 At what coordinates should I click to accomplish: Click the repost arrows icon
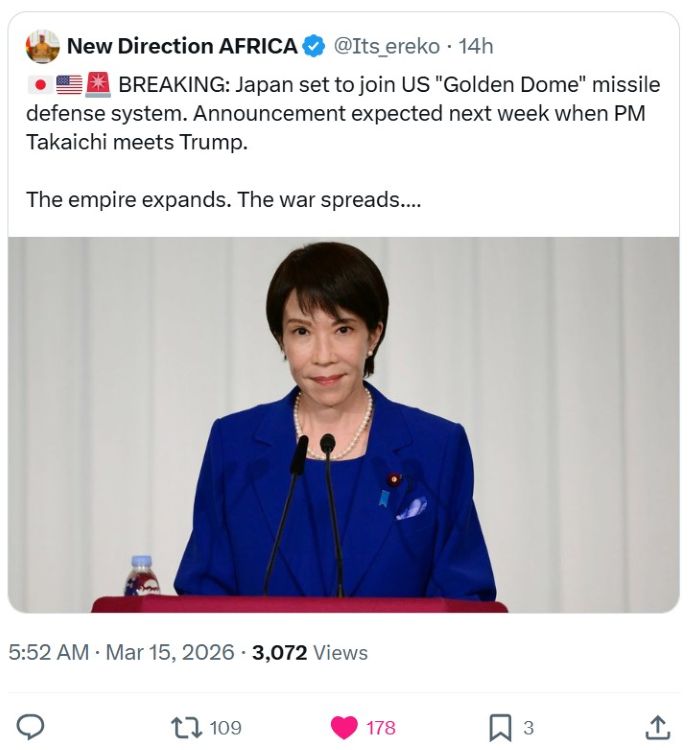click(x=186, y=727)
